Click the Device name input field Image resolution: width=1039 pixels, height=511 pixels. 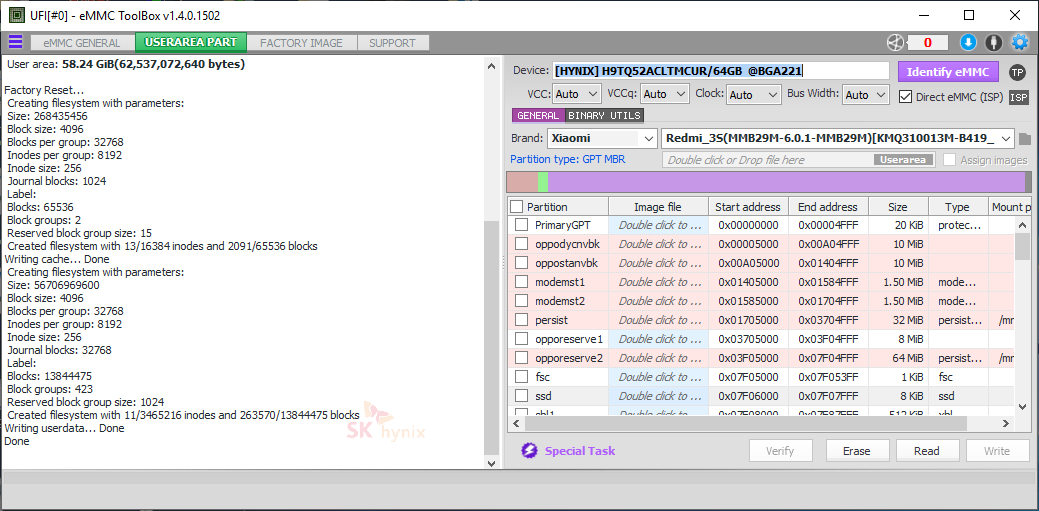(720, 71)
